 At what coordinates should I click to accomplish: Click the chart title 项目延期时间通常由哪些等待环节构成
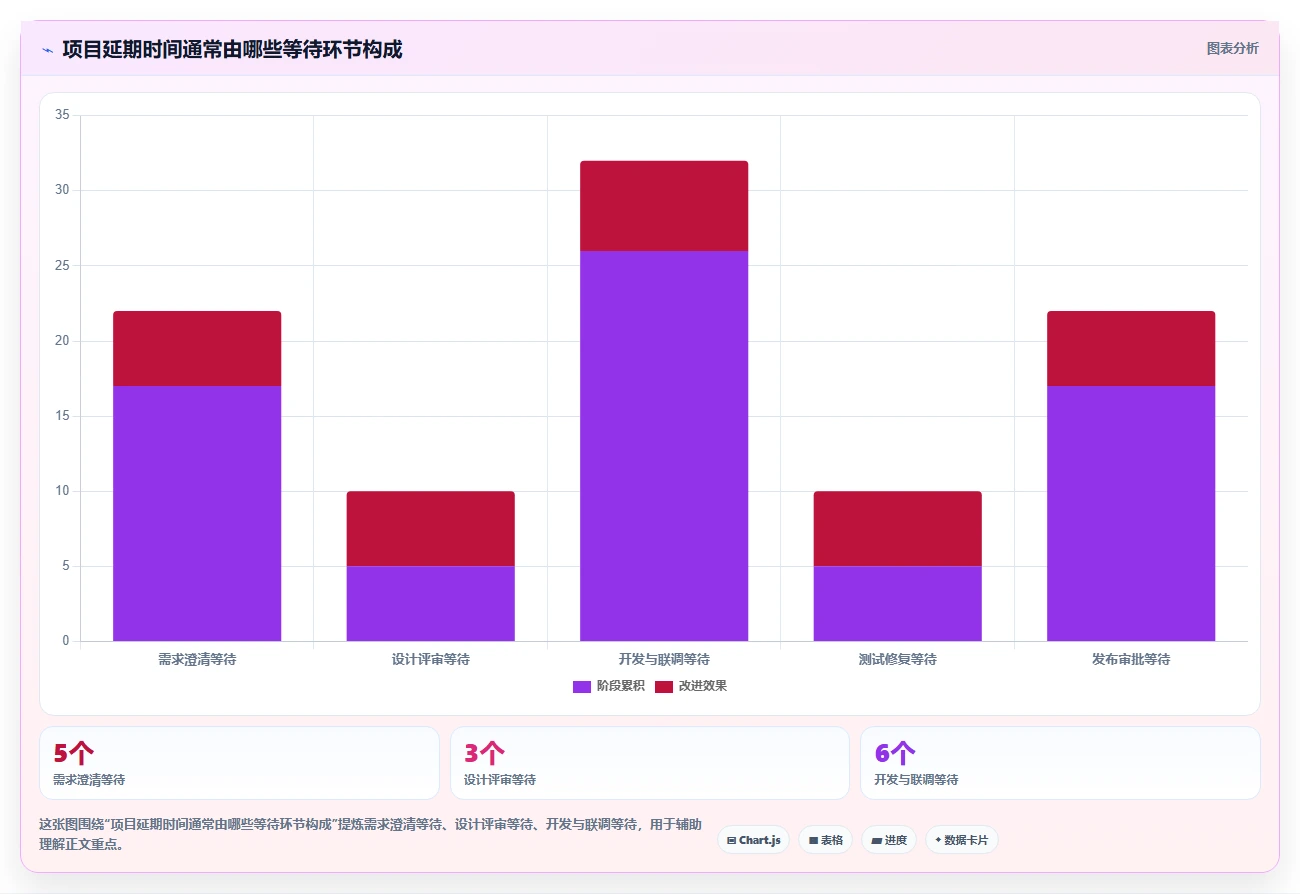[x=232, y=49]
